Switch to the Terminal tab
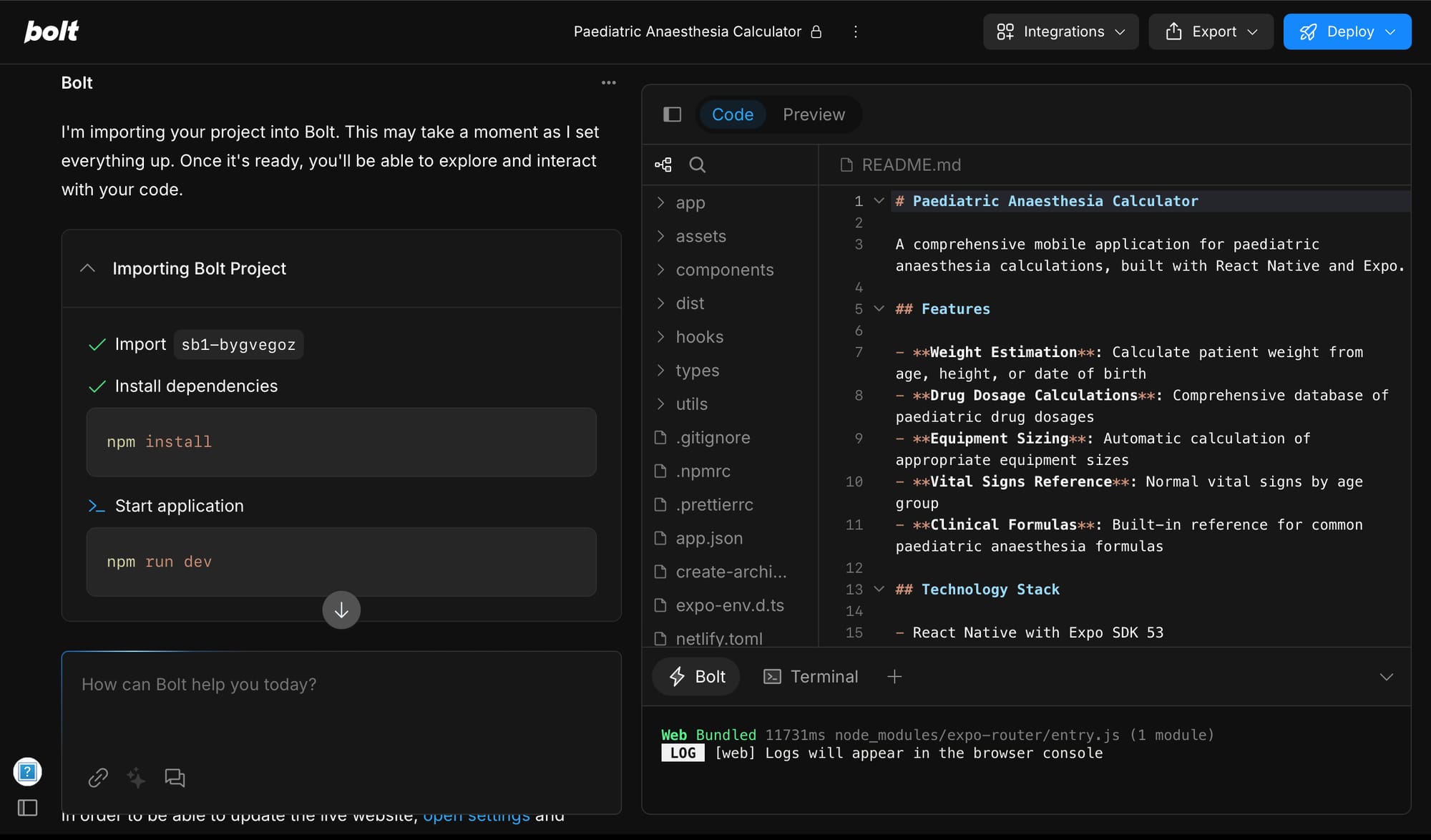Viewport: 1431px width, 840px height. click(811, 677)
